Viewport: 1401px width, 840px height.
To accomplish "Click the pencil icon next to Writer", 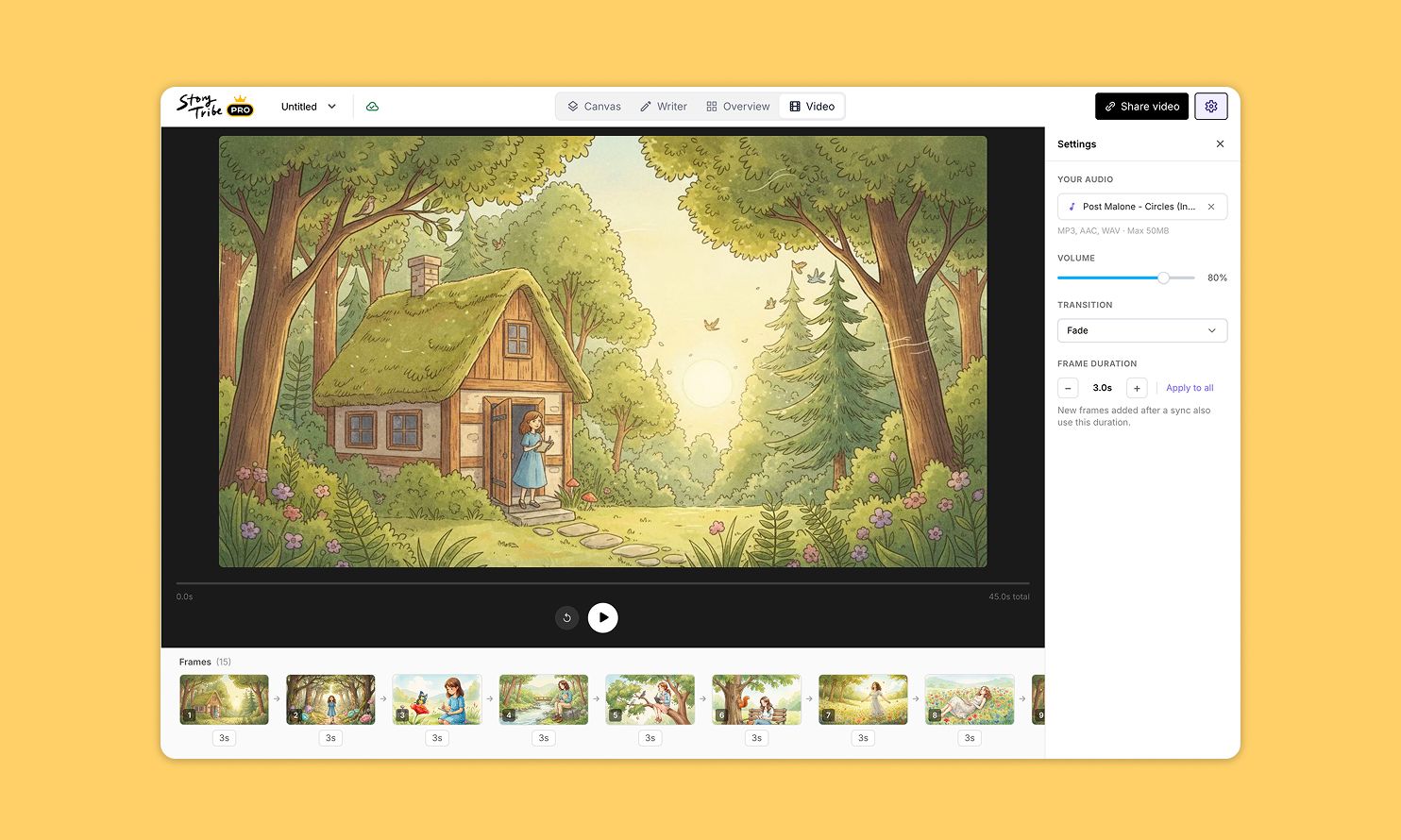I will pyautogui.click(x=646, y=106).
